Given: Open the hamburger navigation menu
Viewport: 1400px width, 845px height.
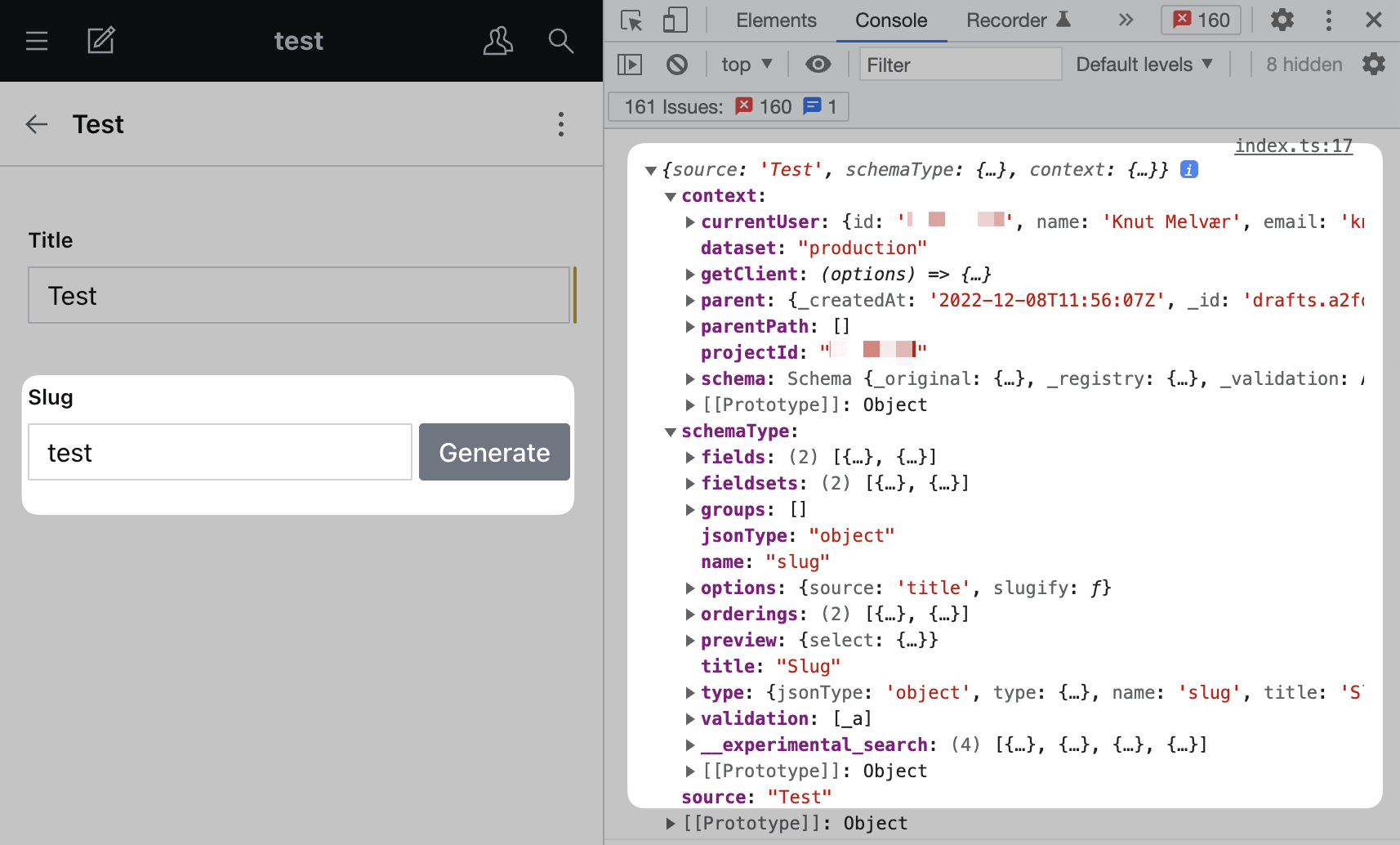Looking at the screenshot, I should coord(37,41).
